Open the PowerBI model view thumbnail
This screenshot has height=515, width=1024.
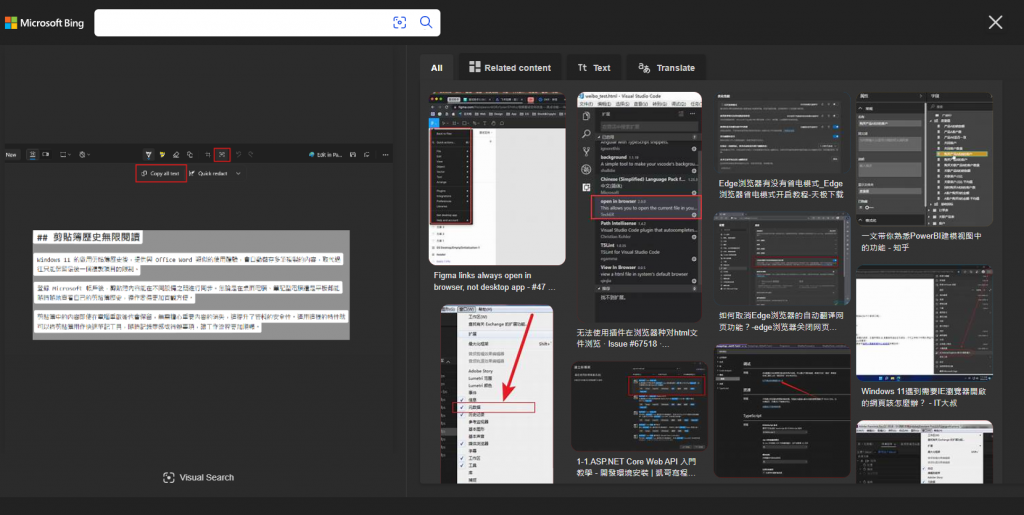pyautogui.click(x=925, y=159)
